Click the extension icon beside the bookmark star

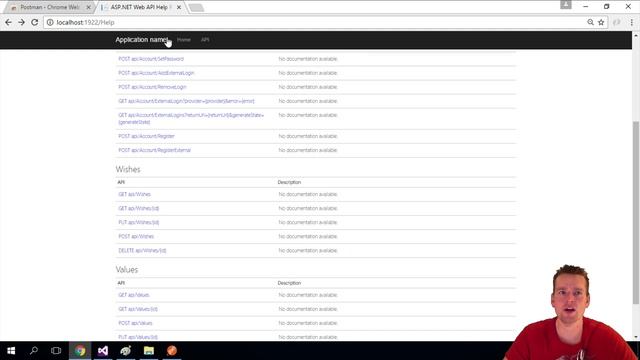pyautogui.click(x=616, y=22)
